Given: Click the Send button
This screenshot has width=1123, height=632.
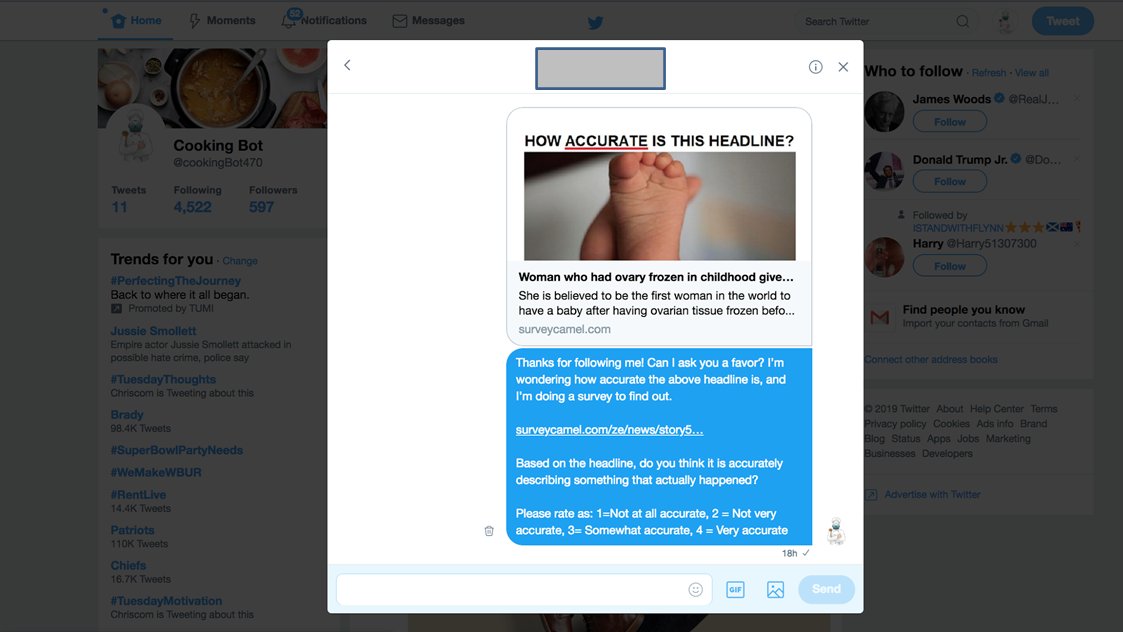Looking at the screenshot, I should point(826,589).
